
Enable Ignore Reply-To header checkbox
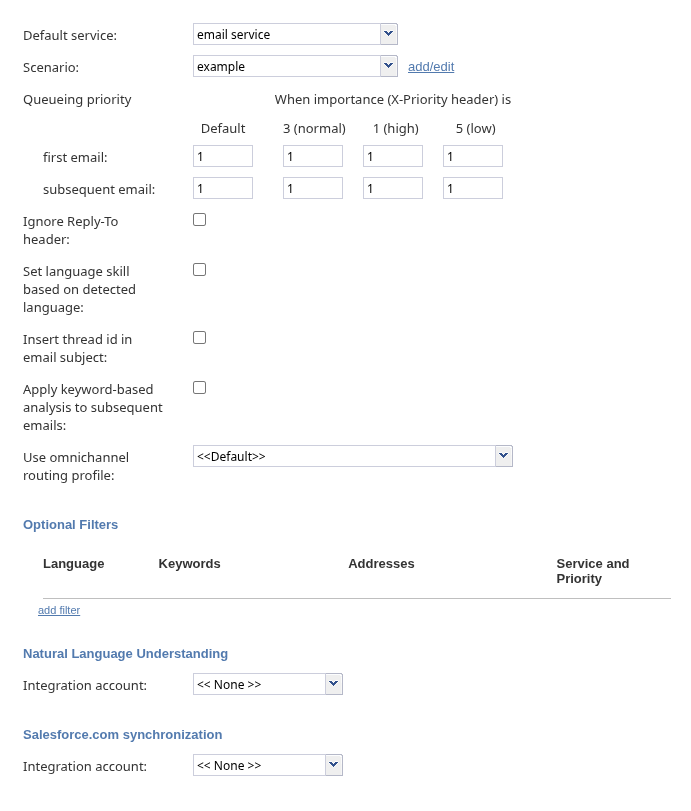click(x=200, y=220)
